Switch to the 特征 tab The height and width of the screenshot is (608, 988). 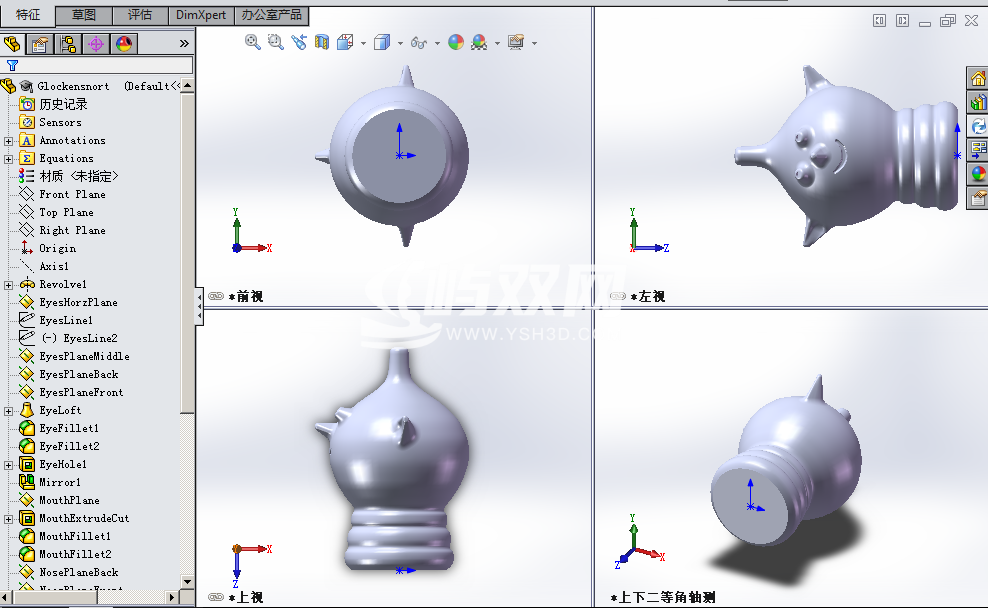[x=28, y=15]
